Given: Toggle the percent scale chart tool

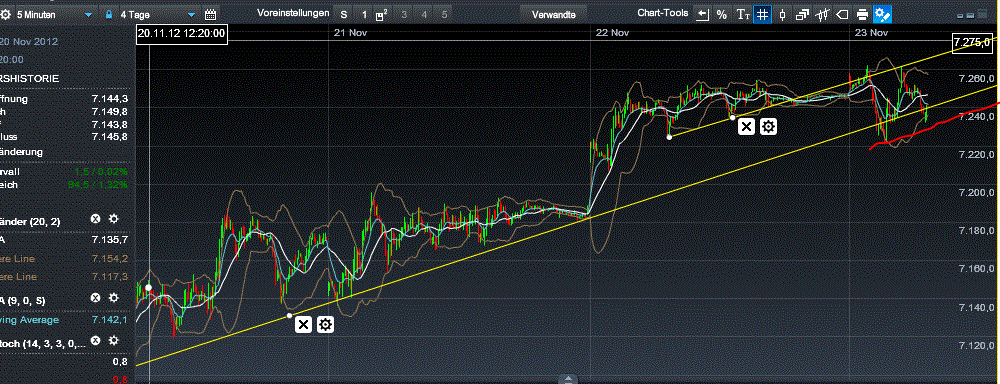Looking at the screenshot, I should 721,14.
